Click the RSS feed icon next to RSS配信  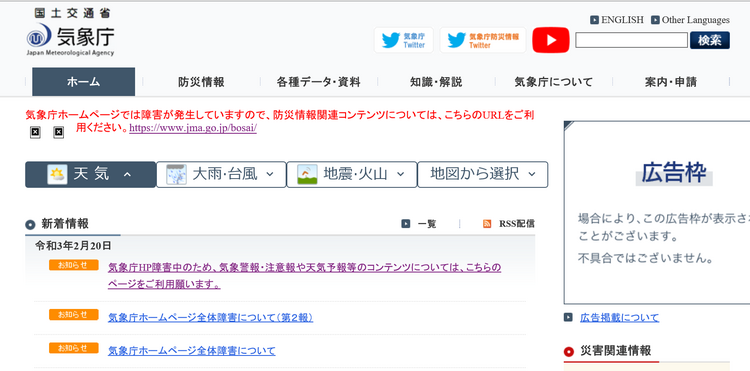tap(487, 224)
